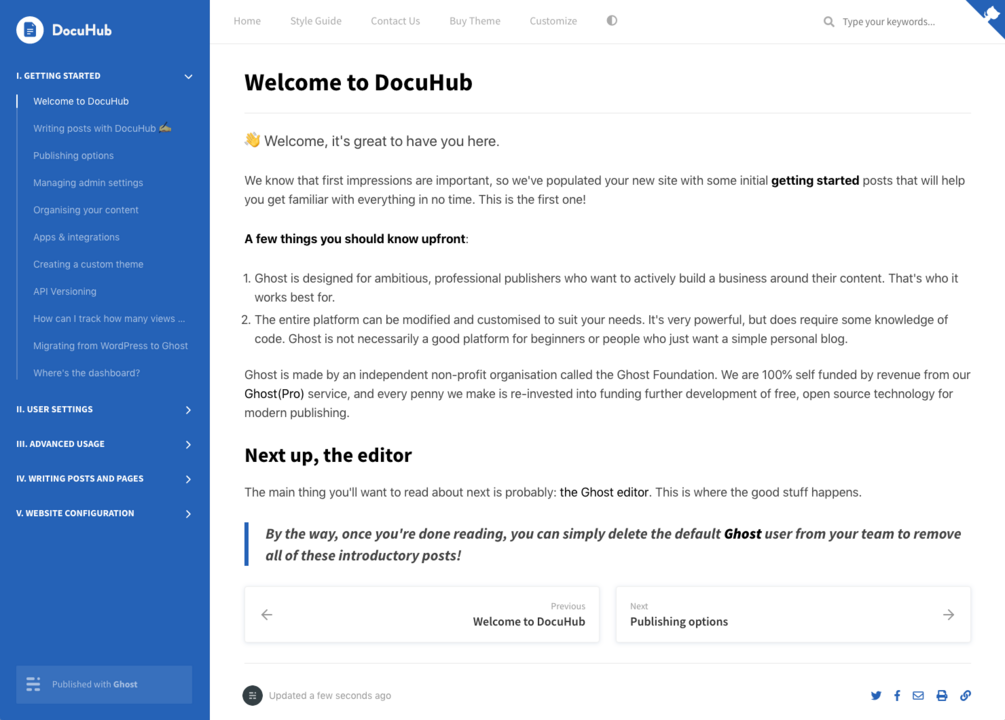The width and height of the screenshot is (1005, 720).
Task: Click the DocuHub logo icon
Action: click(29, 30)
